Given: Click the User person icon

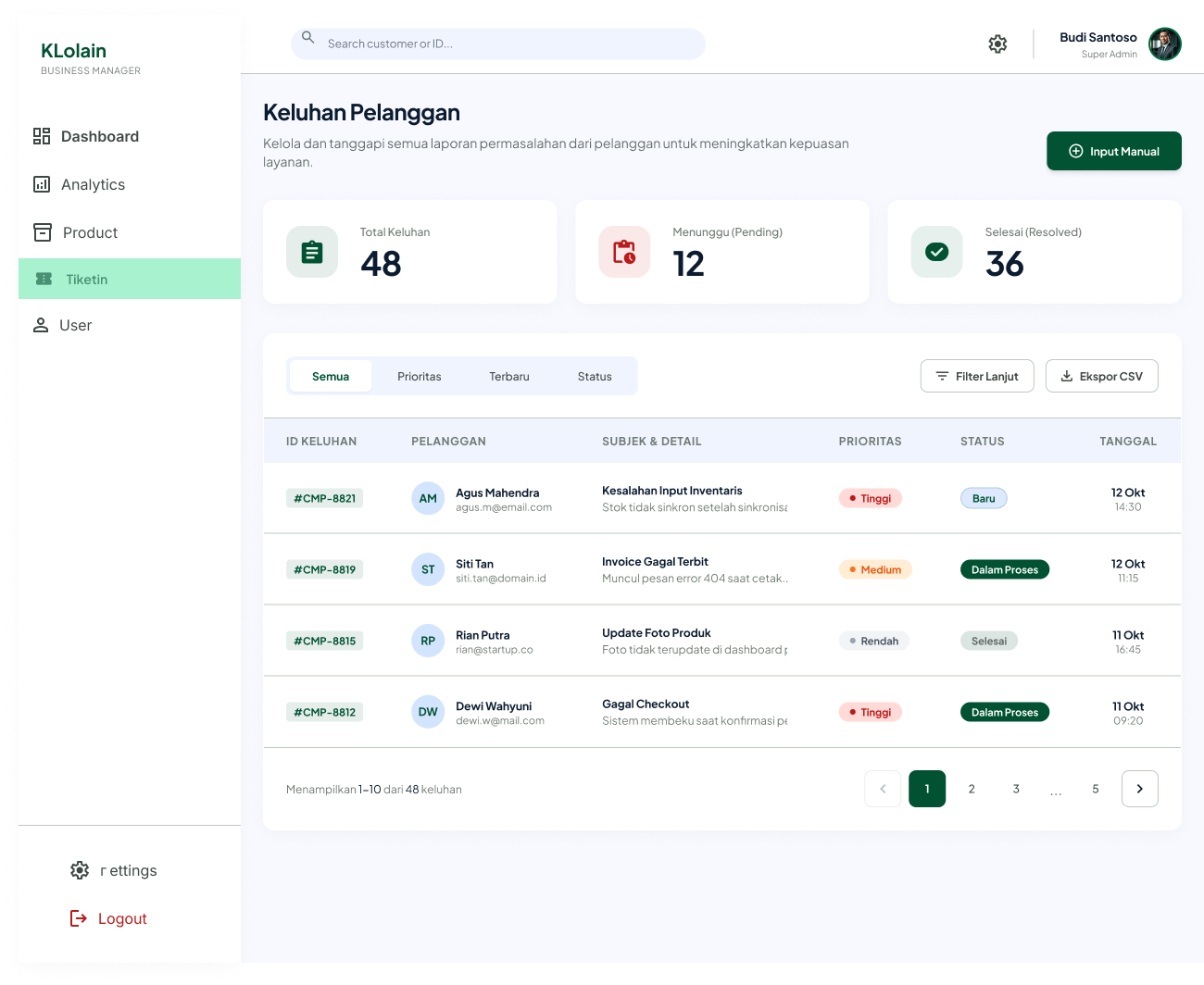Looking at the screenshot, I should (x=41, y=325).
